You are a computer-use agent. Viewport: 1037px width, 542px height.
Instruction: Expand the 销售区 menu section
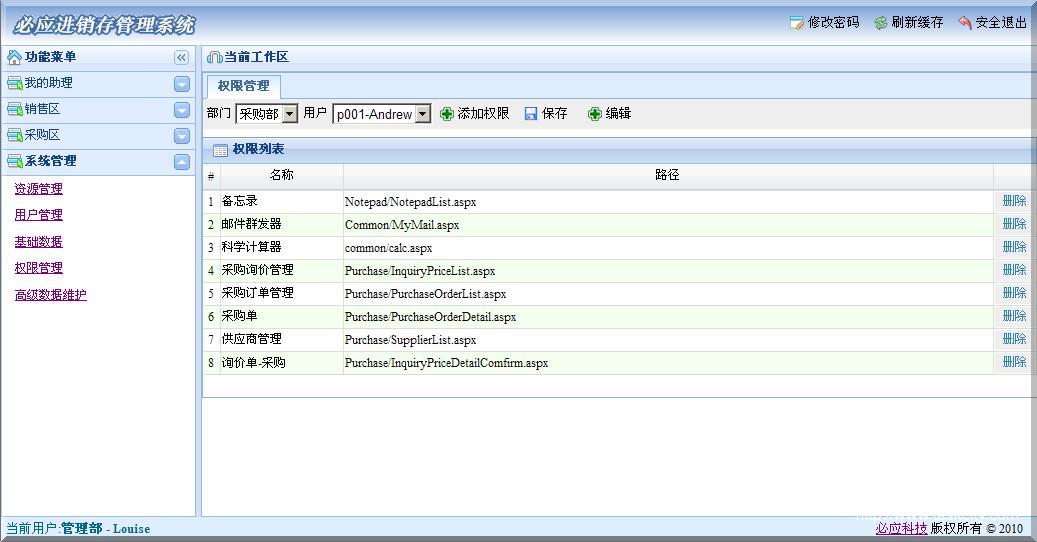[181, 110]
